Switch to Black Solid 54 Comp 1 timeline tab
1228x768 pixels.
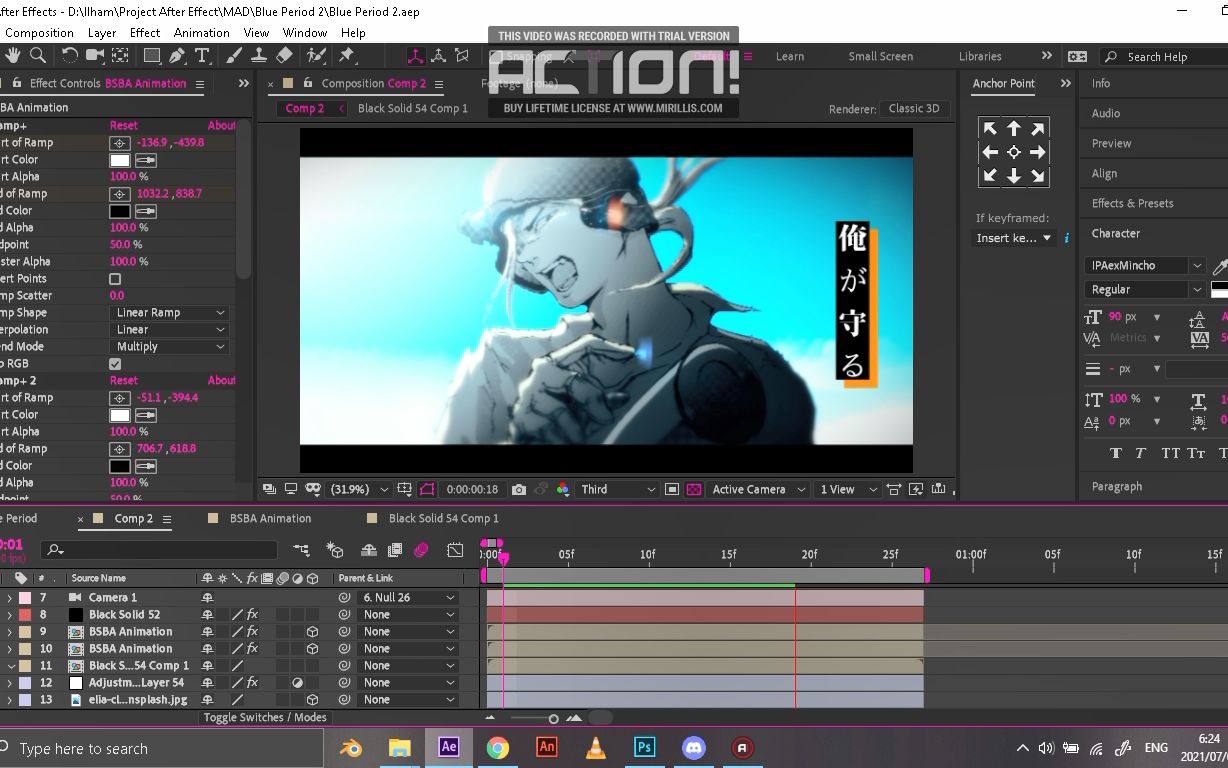(443, 518)
